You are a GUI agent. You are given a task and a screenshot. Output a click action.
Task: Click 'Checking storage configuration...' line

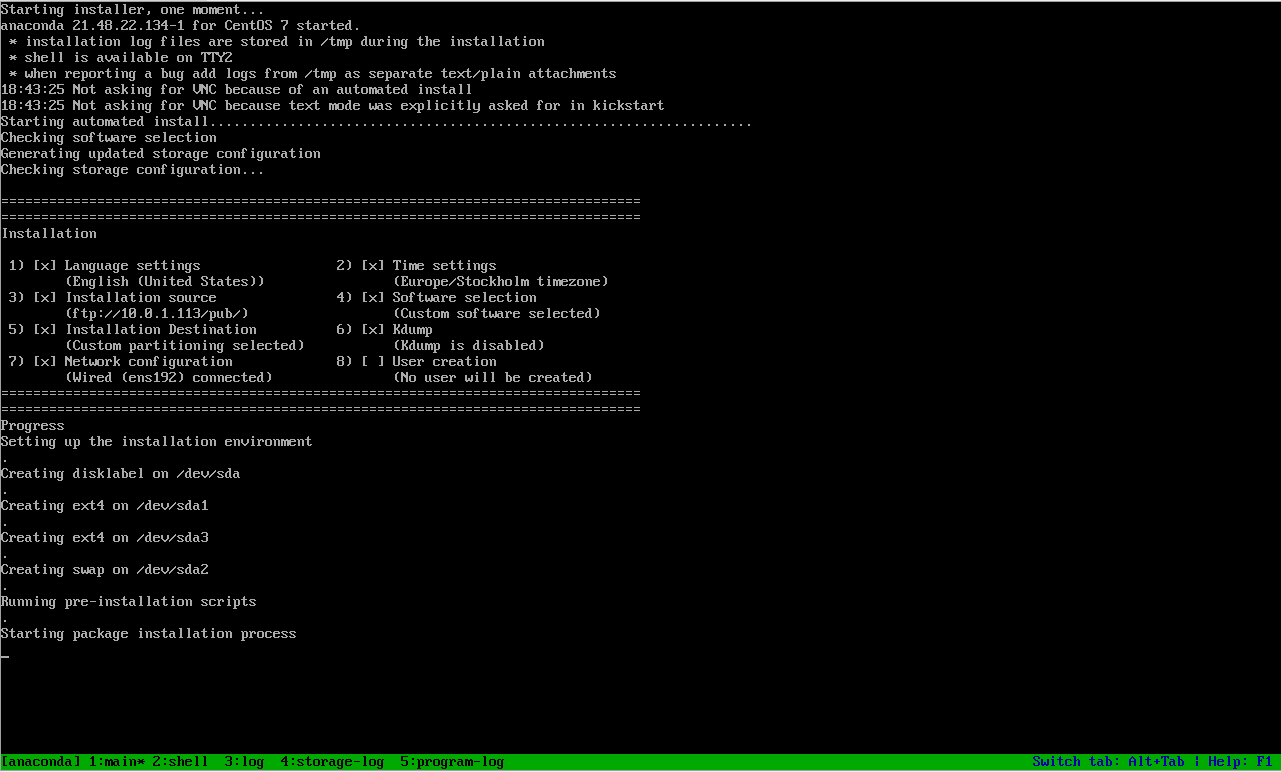click(x=132, y=170)
